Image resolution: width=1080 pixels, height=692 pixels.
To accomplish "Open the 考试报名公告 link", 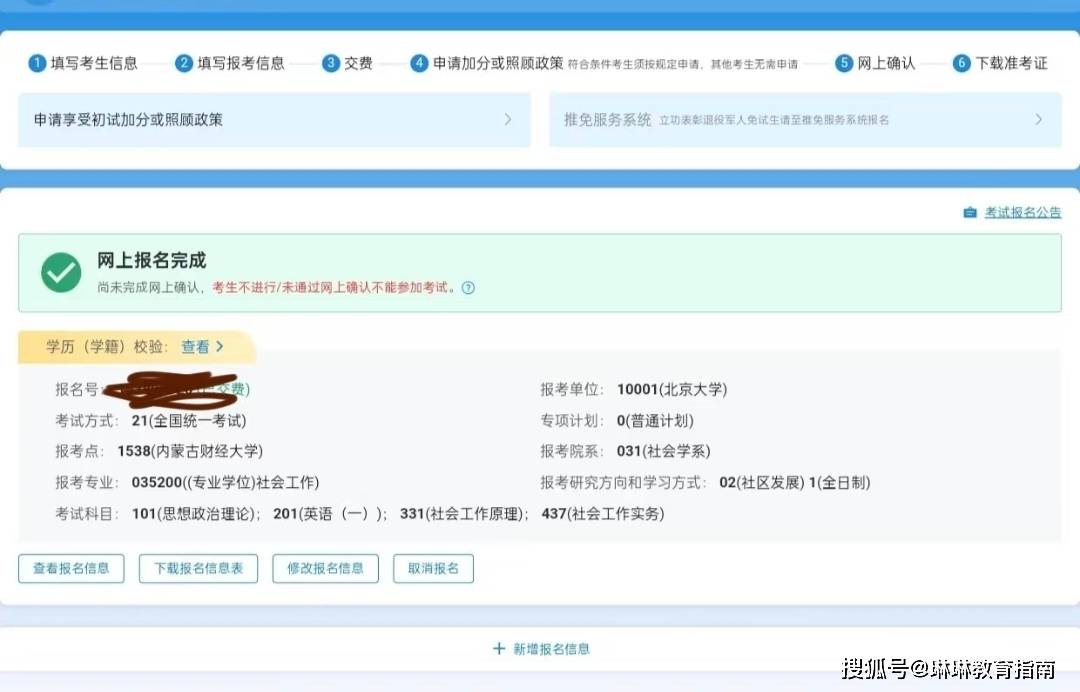I will [x=1022, y=213].
